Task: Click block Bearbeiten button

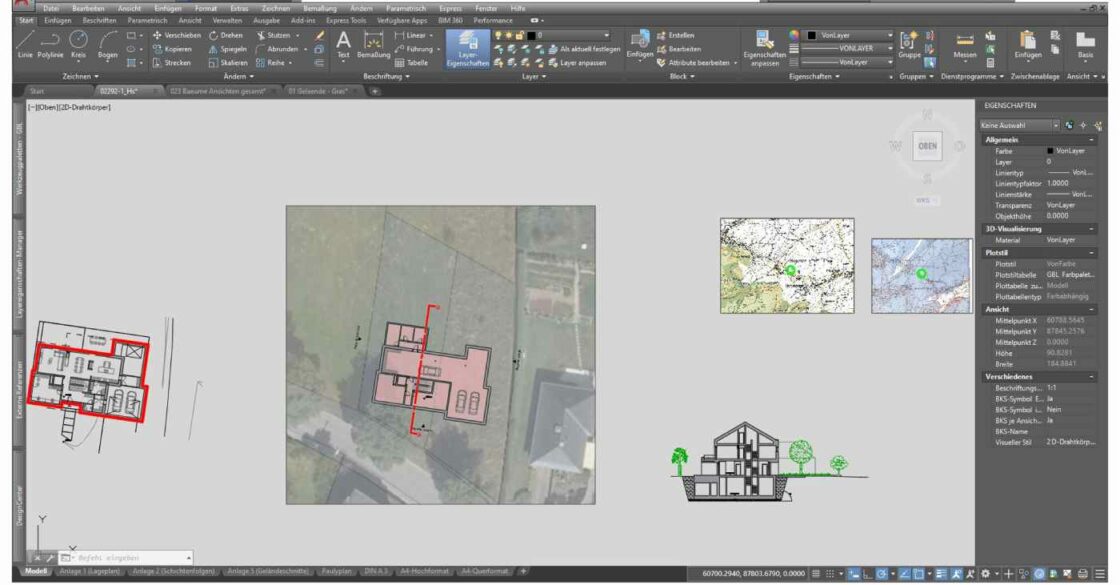Action: 679,49
